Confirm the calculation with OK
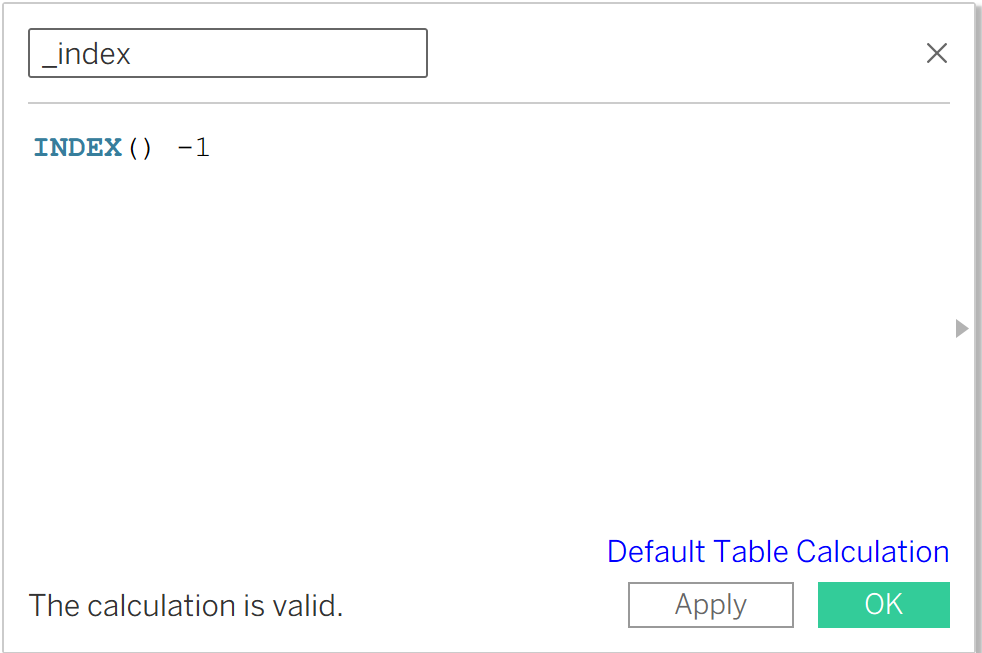This screenshot has width=982, height=653. coord(883,604)
